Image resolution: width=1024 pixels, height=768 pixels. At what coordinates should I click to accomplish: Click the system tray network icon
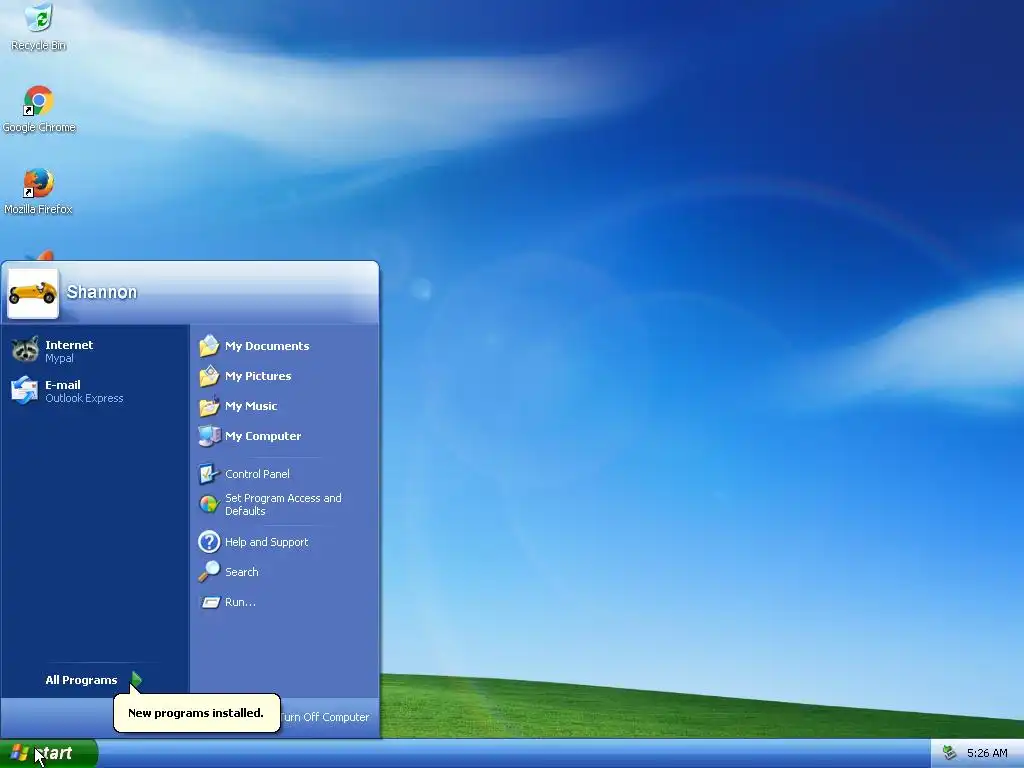pyautogui.click(x=949, y=754)
